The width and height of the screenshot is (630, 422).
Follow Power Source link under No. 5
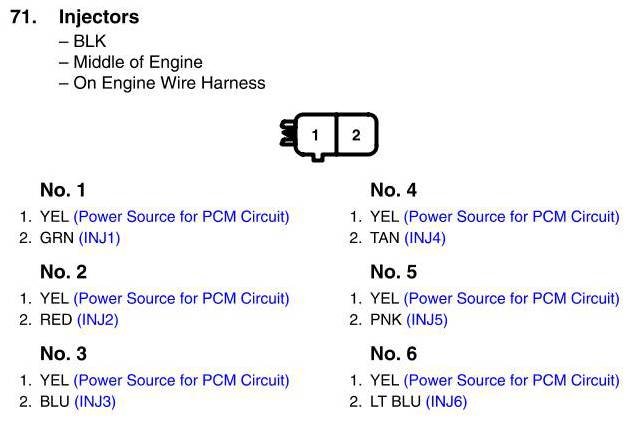click(x=511, y=298)
